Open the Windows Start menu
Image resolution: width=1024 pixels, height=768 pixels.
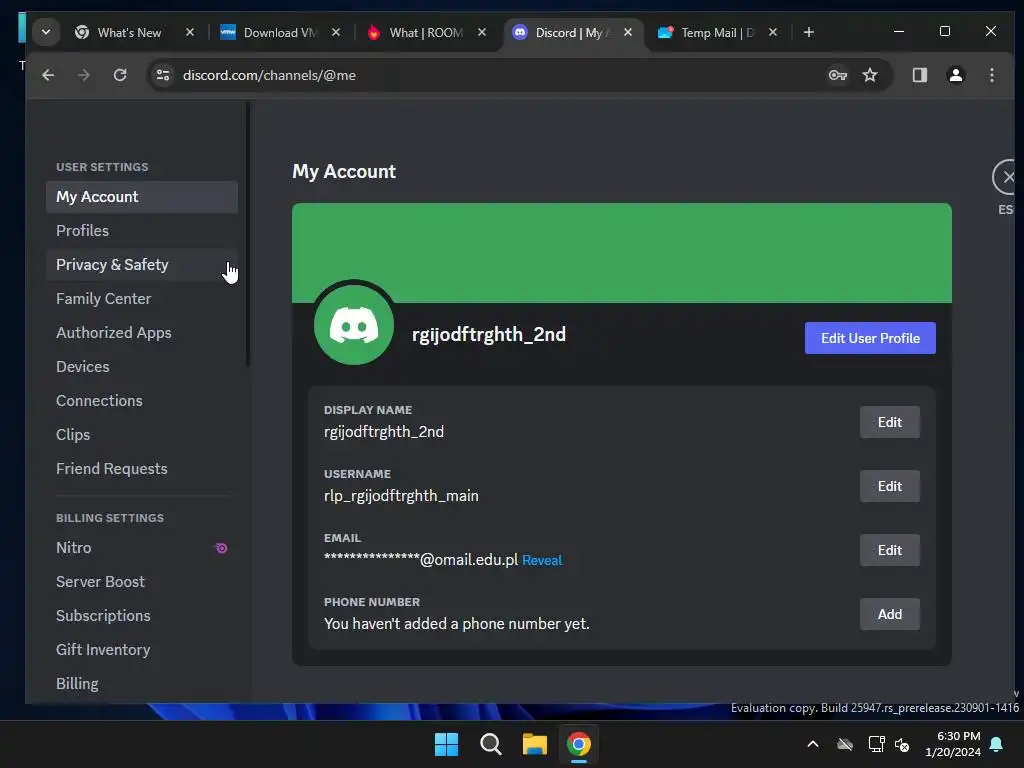click(447, 744)
